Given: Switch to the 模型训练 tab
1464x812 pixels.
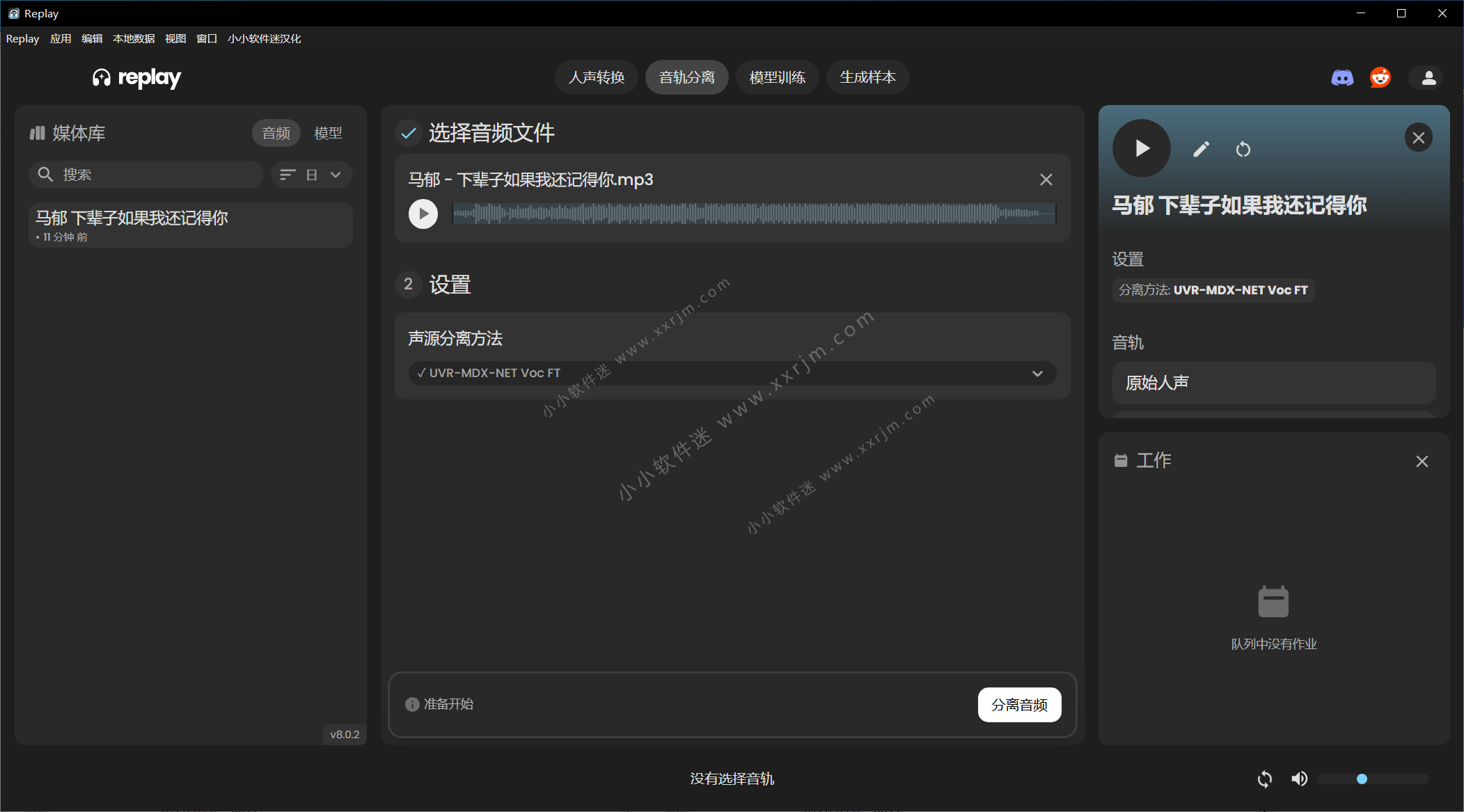Looking at the screenshot, I should point(778,77).
